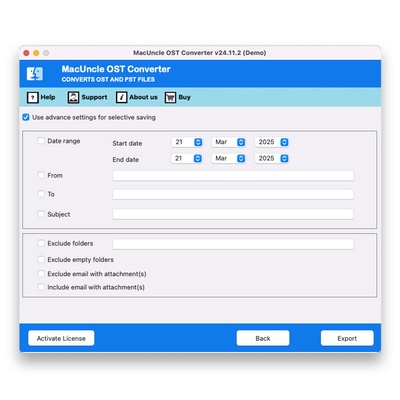Go back with the Back button
This screenshot has height=400, width=400.
click(x=263, y=338)
